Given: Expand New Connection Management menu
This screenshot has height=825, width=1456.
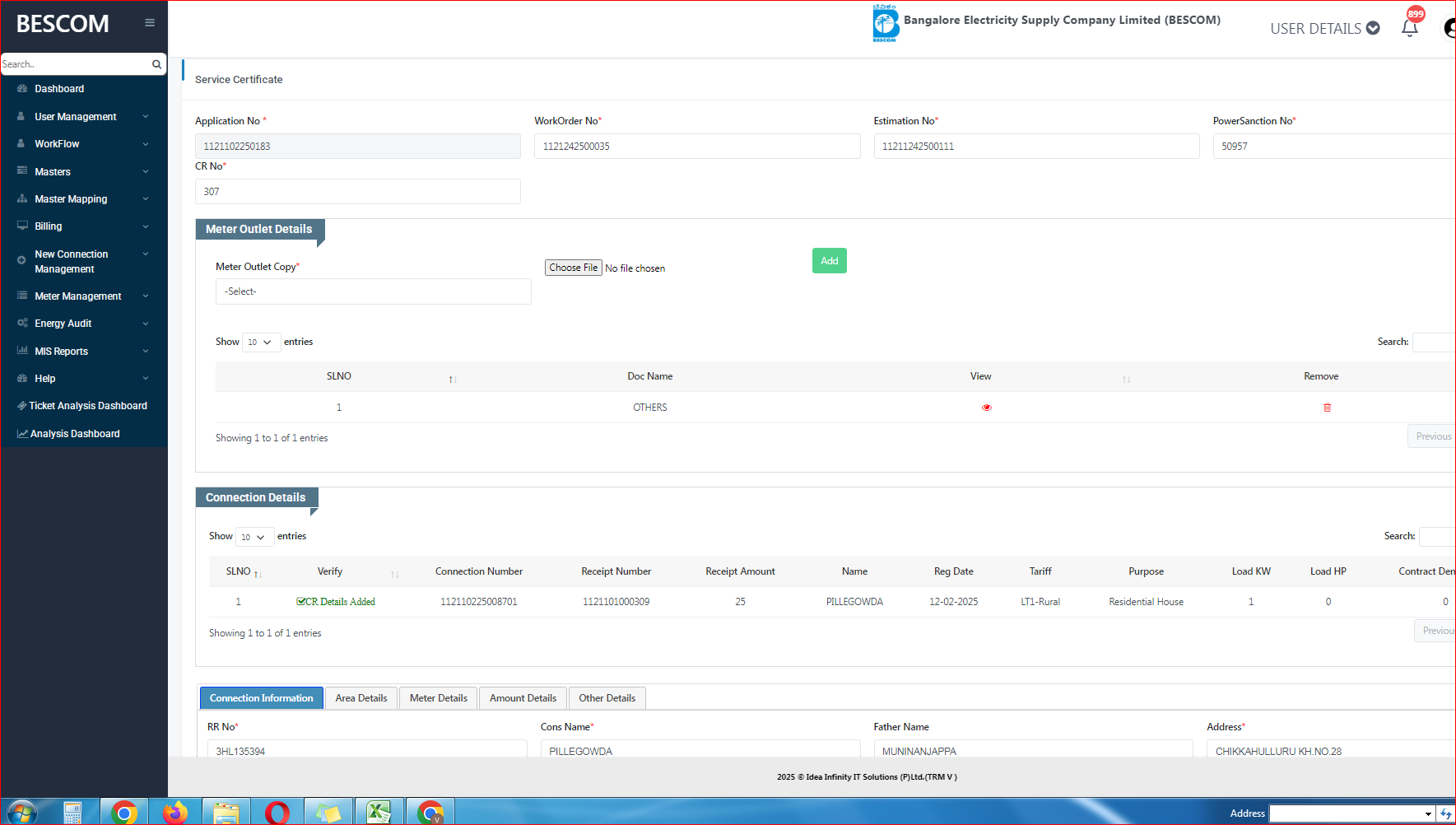Looking at the screenshot, I should point(83,261).
